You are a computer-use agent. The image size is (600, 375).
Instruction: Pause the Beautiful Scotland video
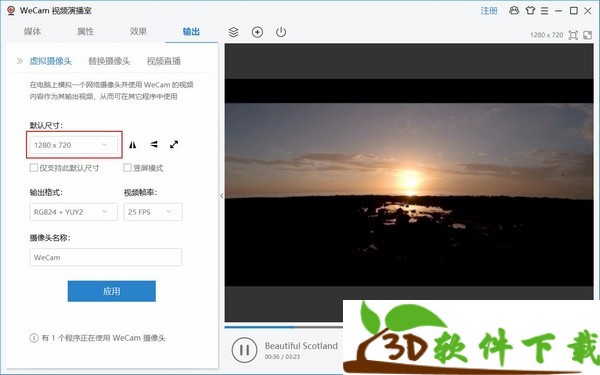(x=244, y=350)
